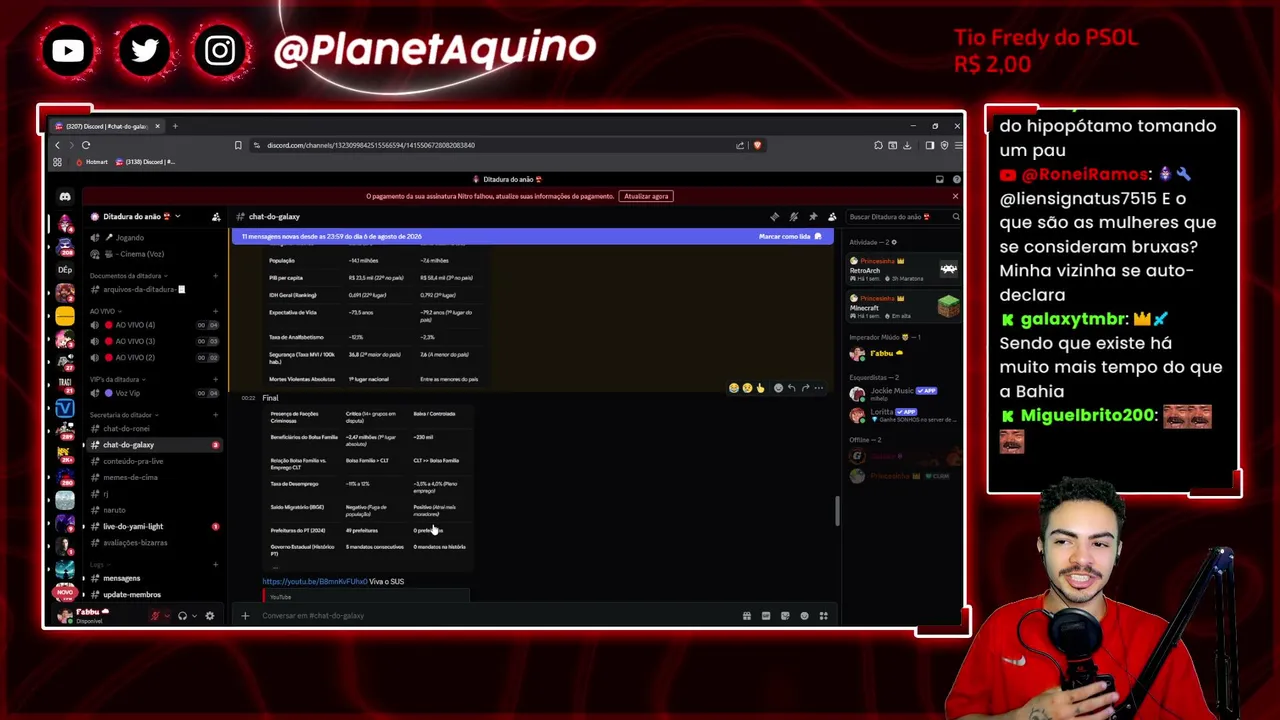
Task: Open pinned messages in channel header
Action: 813,217
